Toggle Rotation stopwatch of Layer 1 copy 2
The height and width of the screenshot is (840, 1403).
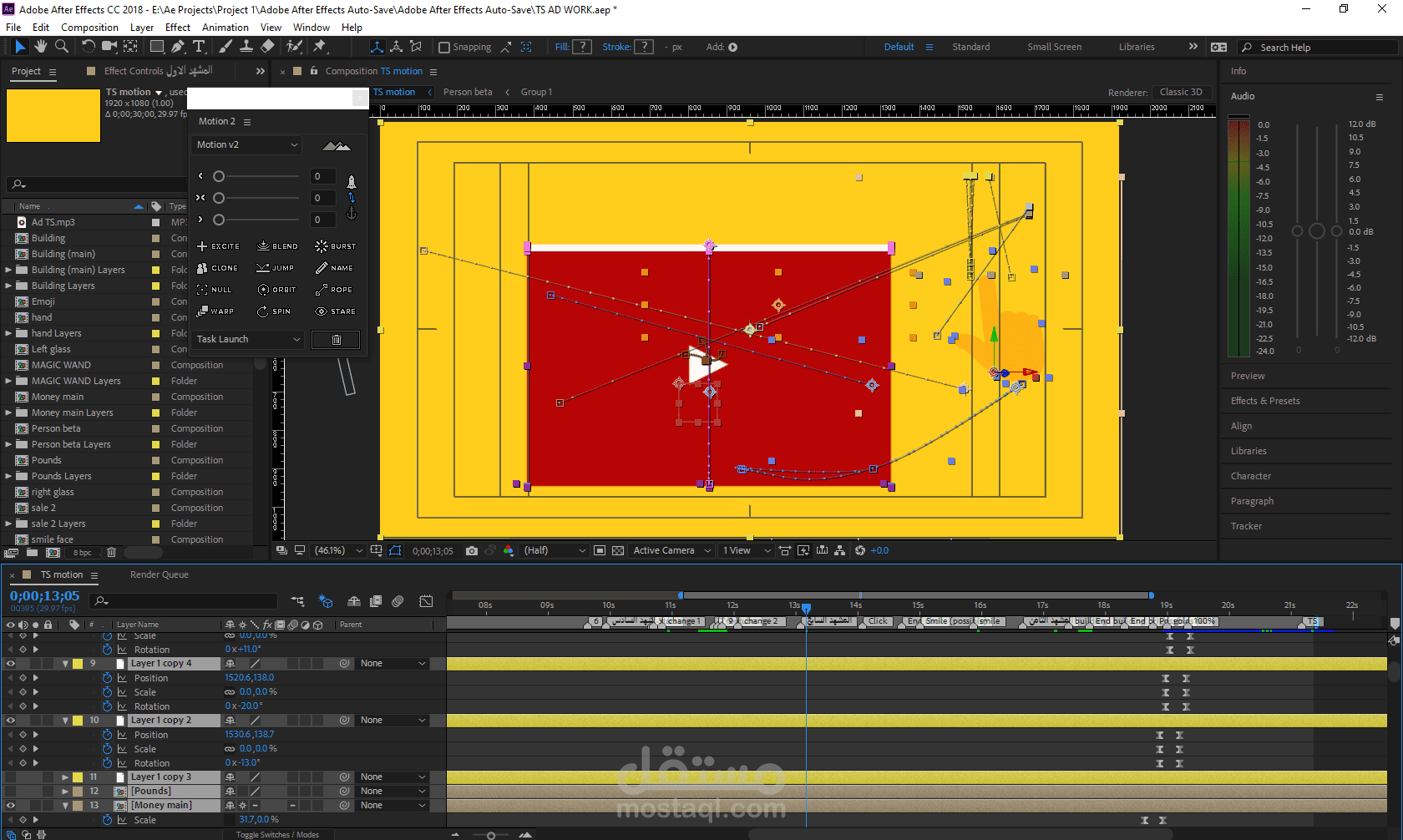click(107, 763)
